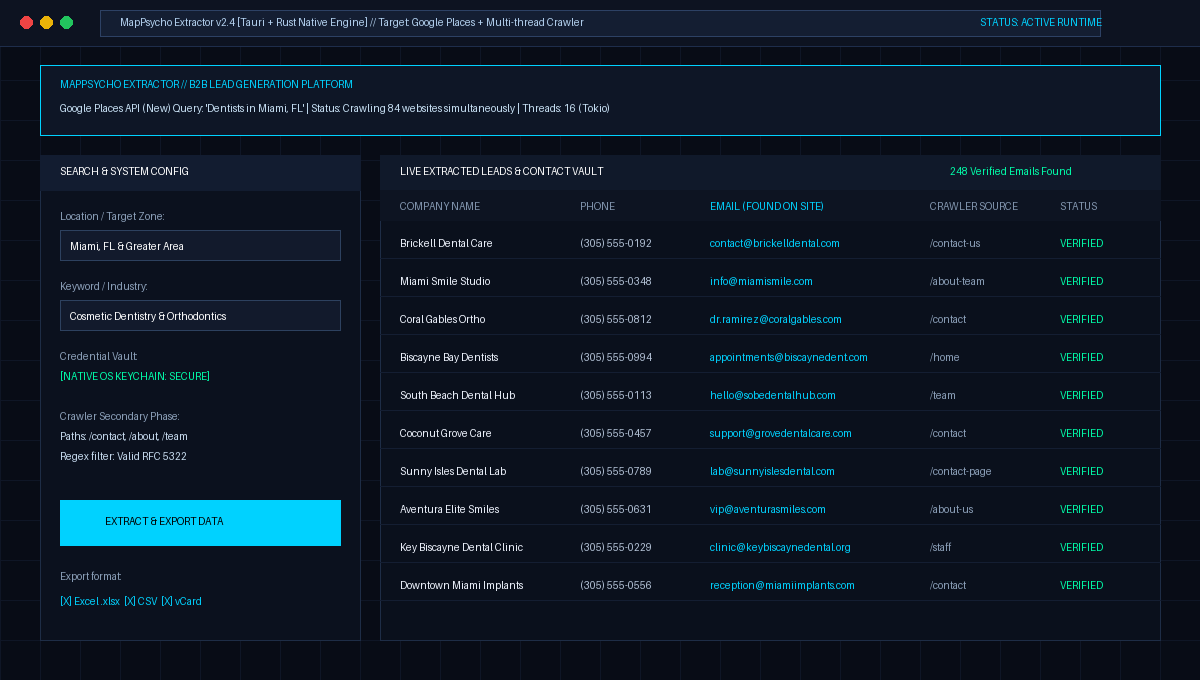Click phone number (305) 555-0192
Viewport: 1200px width, 680px height.
(x=616, y=244)
